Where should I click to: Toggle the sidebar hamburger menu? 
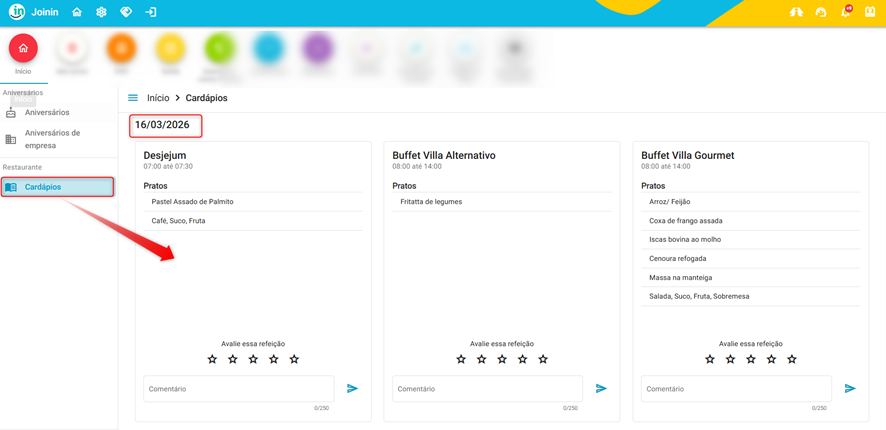point(133,98)
